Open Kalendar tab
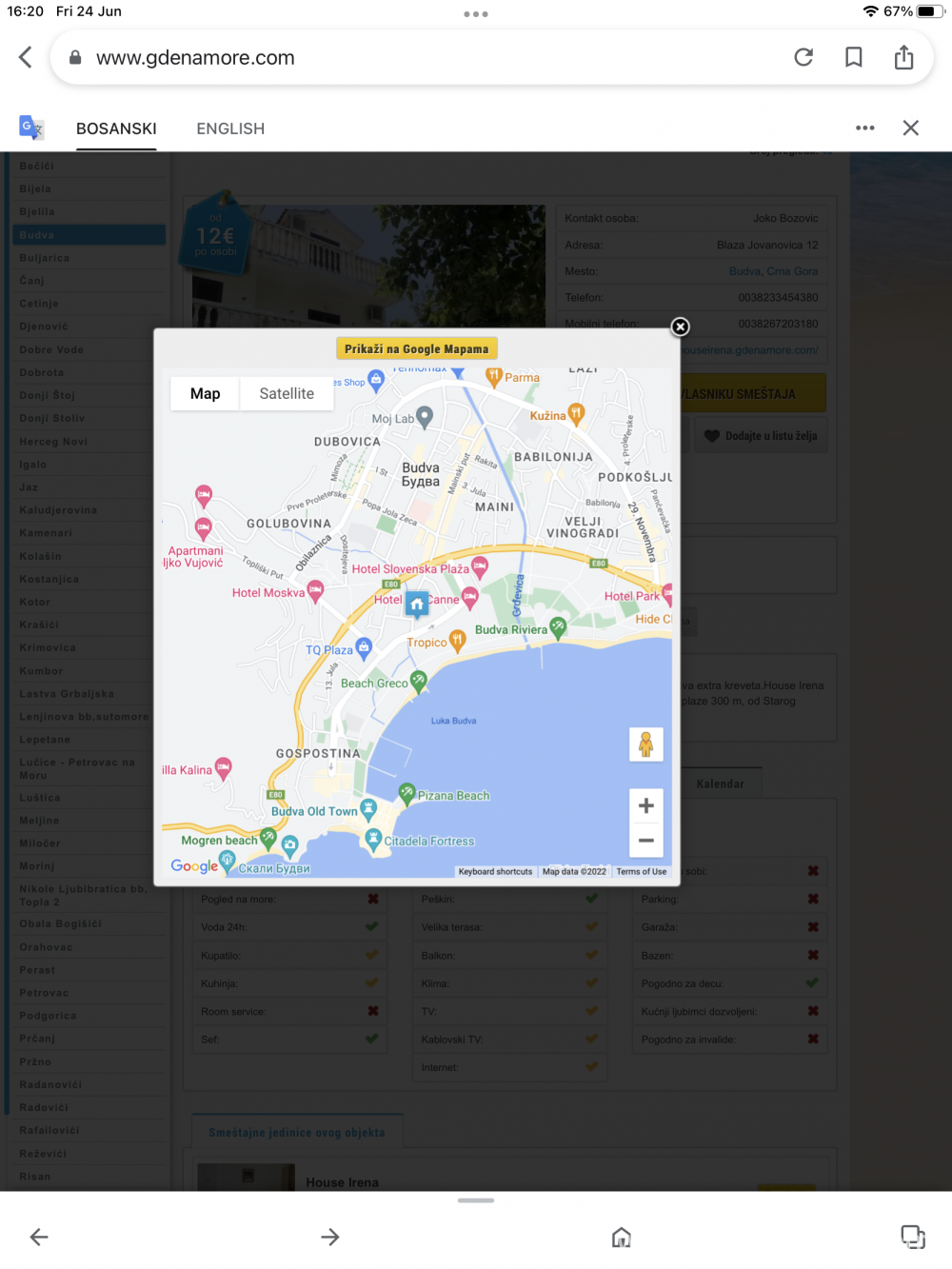 point(721,783)
